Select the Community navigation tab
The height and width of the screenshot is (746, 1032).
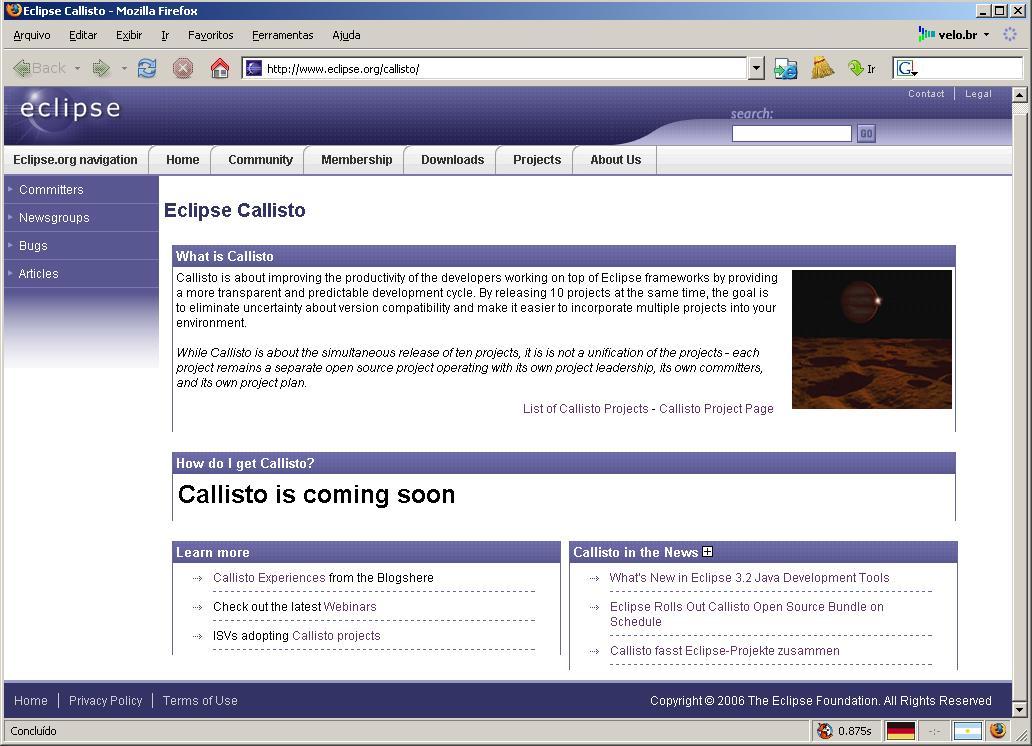pos(260,160)
